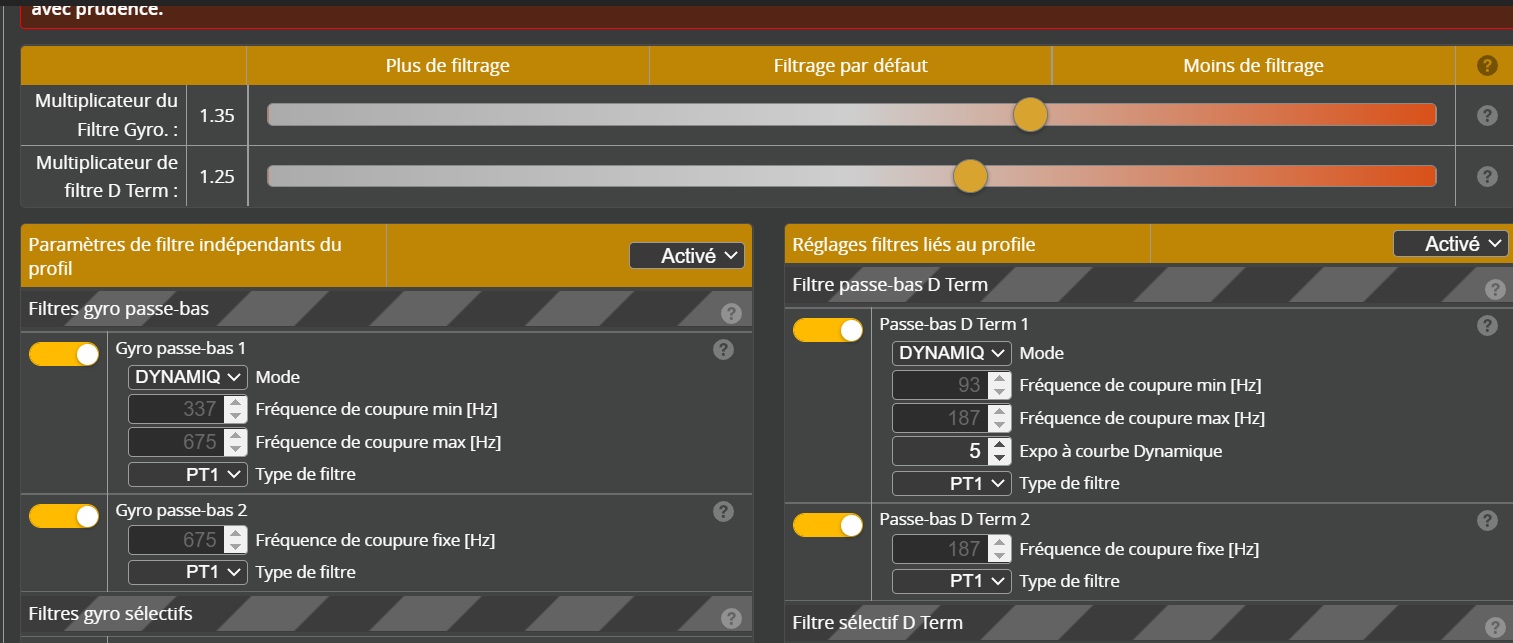1513x643 pixels.
Task: Open help for Passe-bas D Term 2
Action: [x=1487, y=520]
